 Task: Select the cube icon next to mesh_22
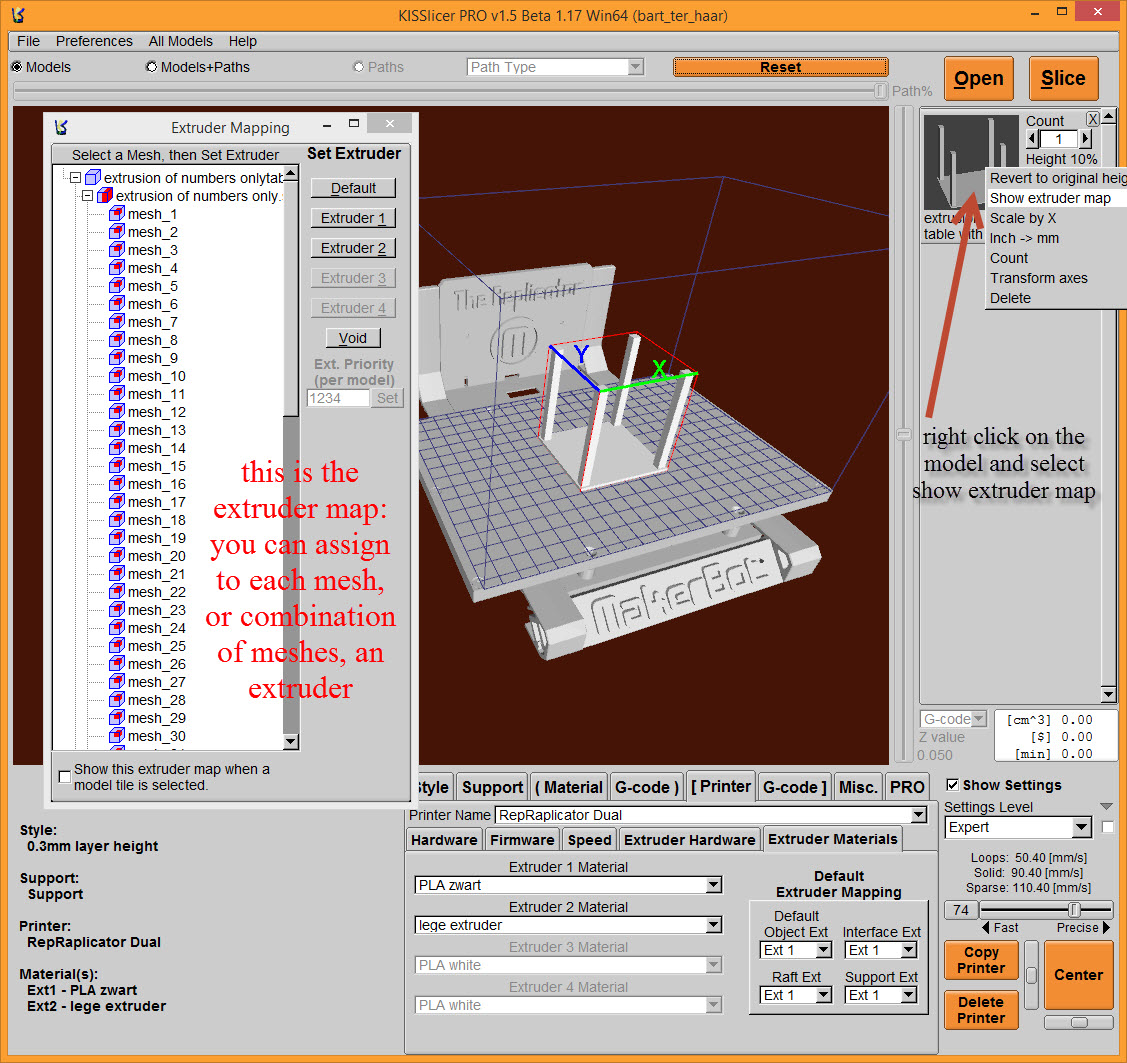tap(116, 592)
